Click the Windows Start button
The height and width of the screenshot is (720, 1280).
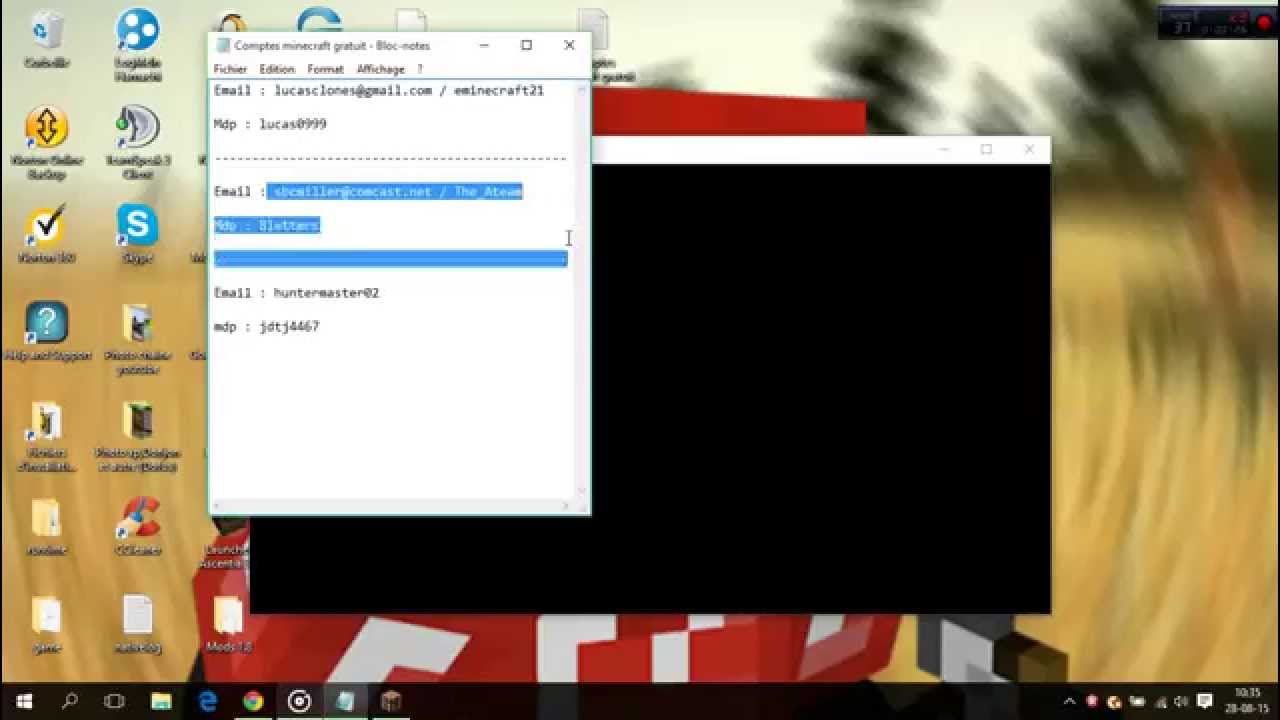pos(22,701)
